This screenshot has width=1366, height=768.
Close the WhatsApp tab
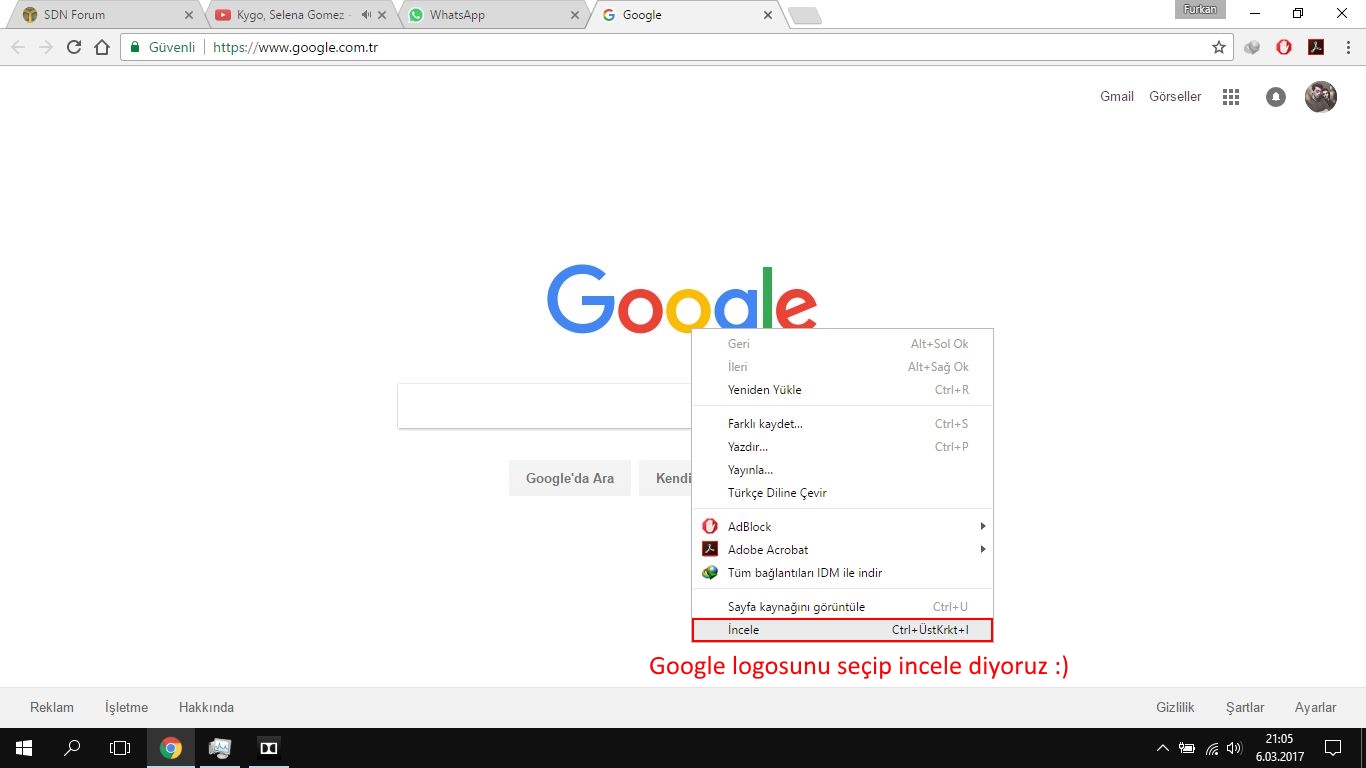(x=574, y=15)
